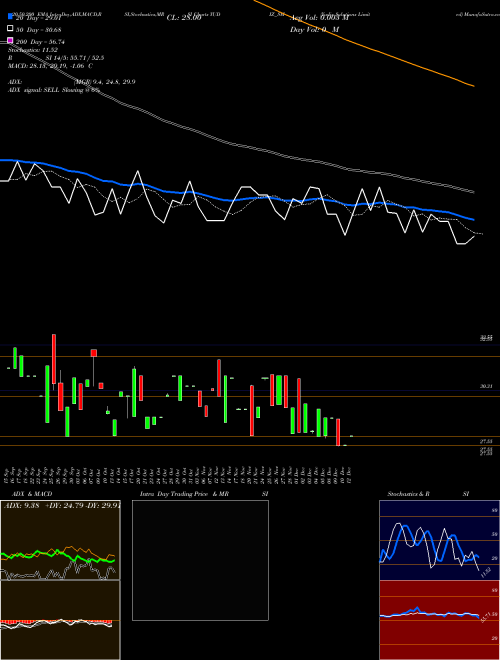Click the MACD panel with red histogram

(x=60, y=620)
